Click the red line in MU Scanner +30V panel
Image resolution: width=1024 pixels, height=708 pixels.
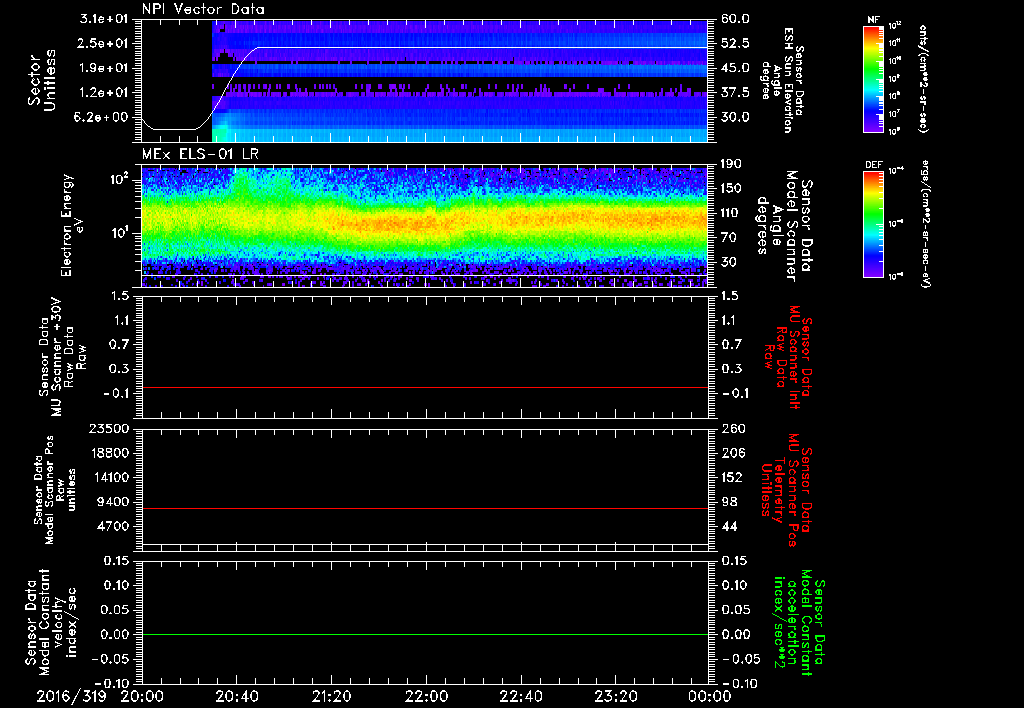click(425, 388)
